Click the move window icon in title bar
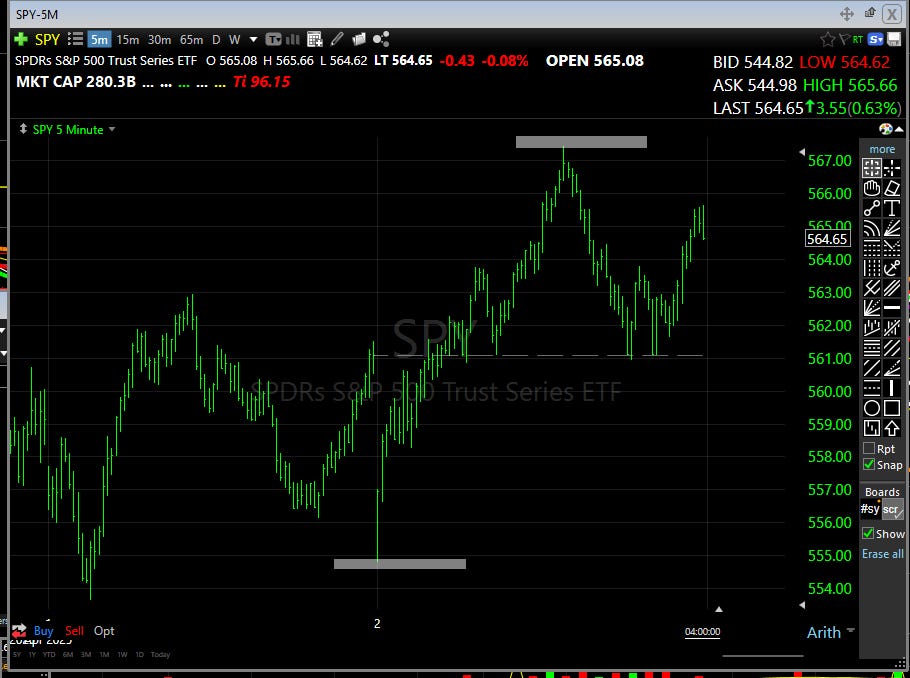 pos(847,14)
